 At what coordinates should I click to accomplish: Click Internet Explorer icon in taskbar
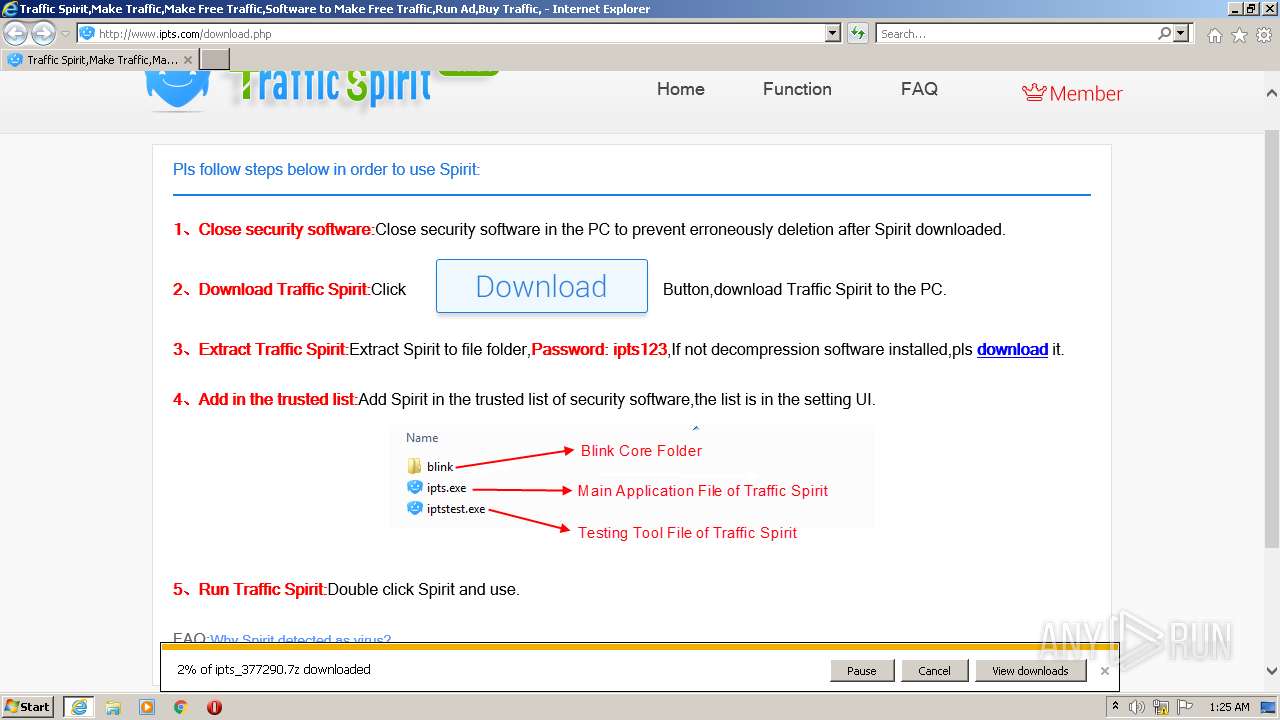click(x=79, y=707)
